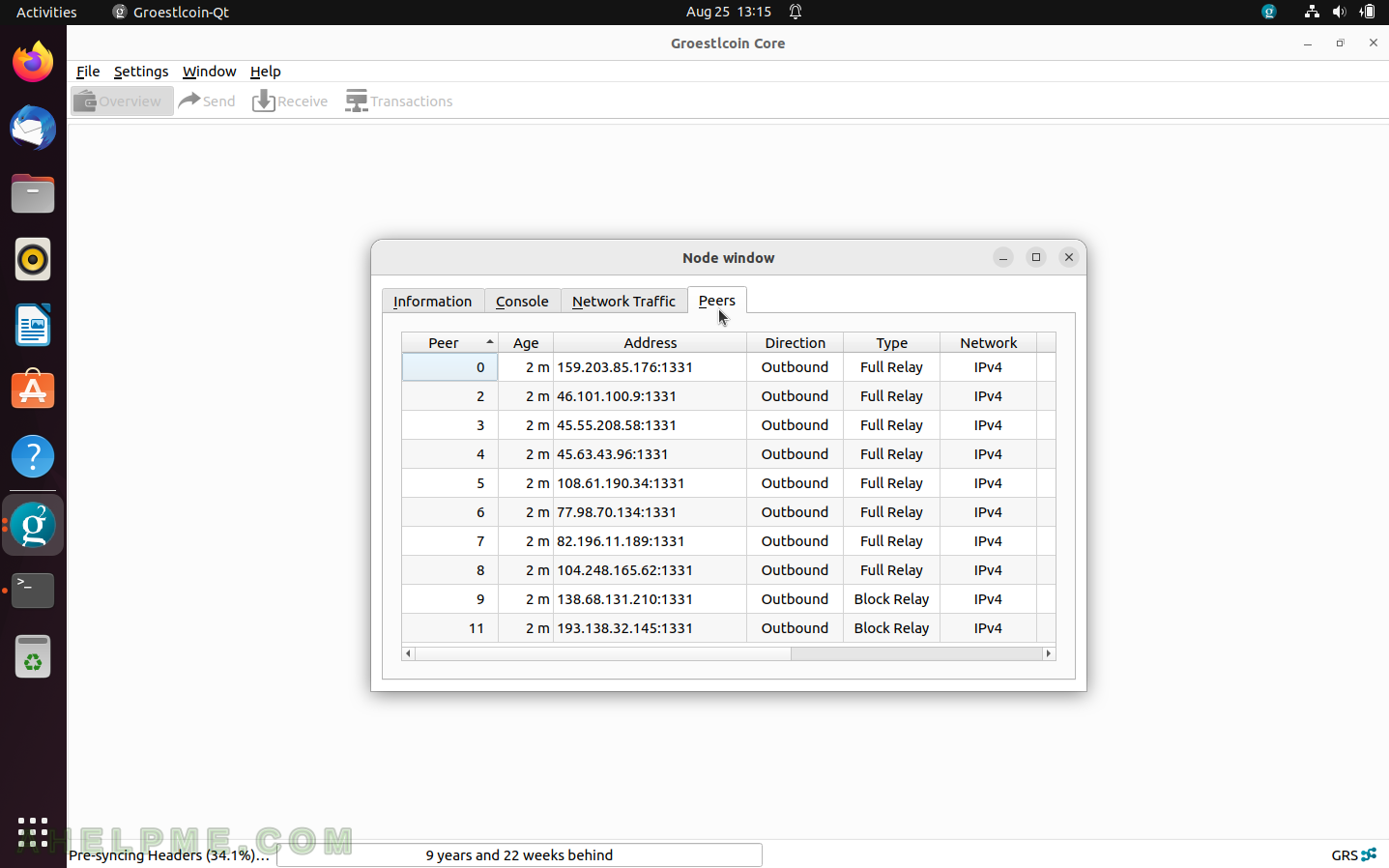The image size is (1389, 868).
Task: Maximize the Node window
Action: (1036, 257)
